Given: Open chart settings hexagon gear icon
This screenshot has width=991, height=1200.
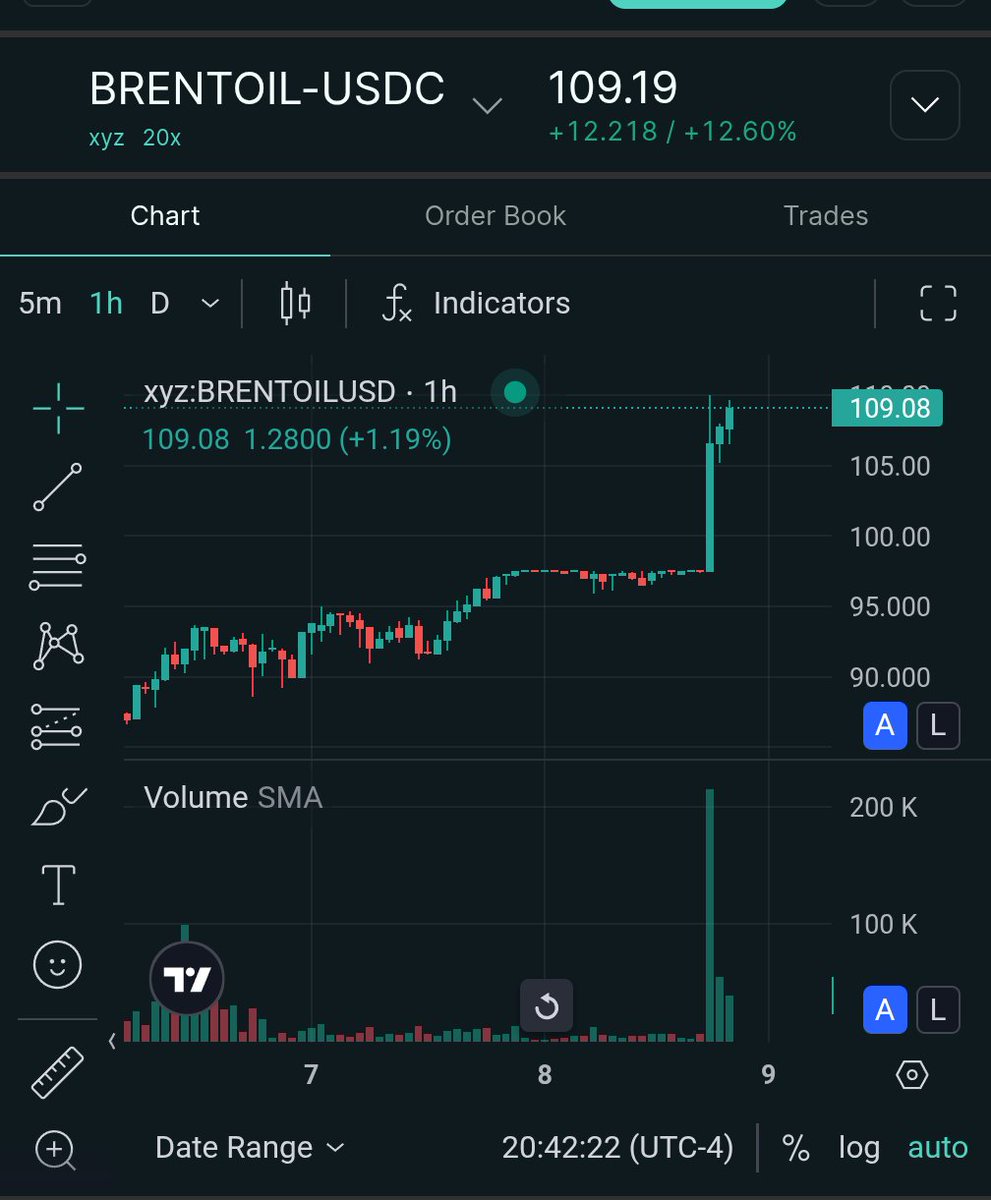Looking at the screenshot, I should (912, 1075).
